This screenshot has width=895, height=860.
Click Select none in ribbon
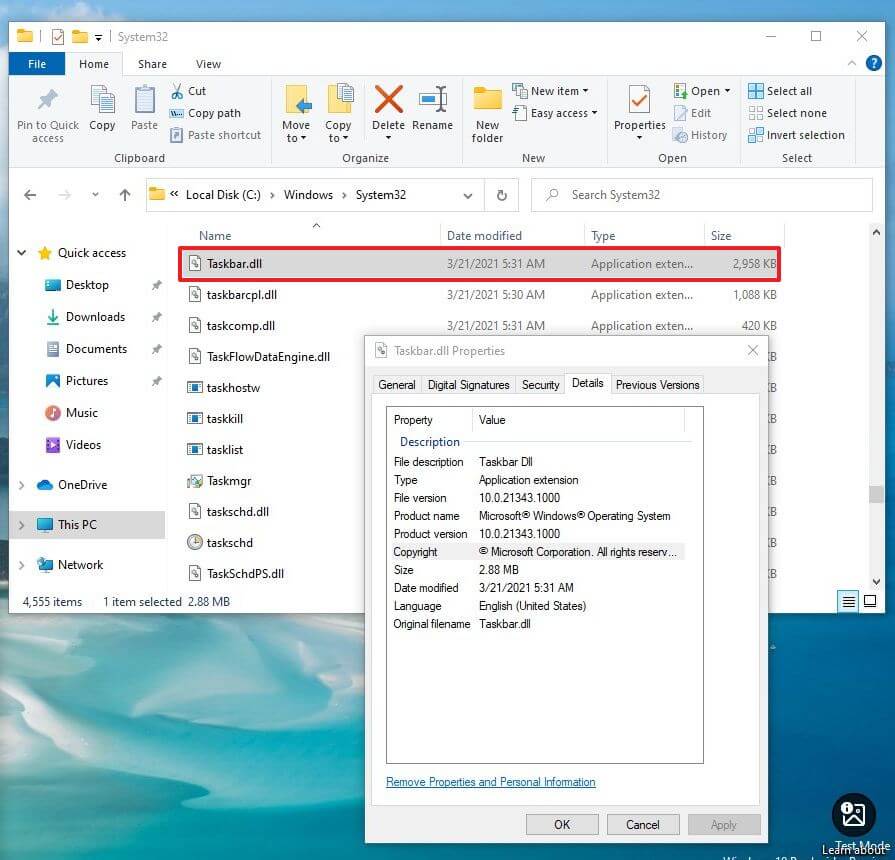point(787,113)
